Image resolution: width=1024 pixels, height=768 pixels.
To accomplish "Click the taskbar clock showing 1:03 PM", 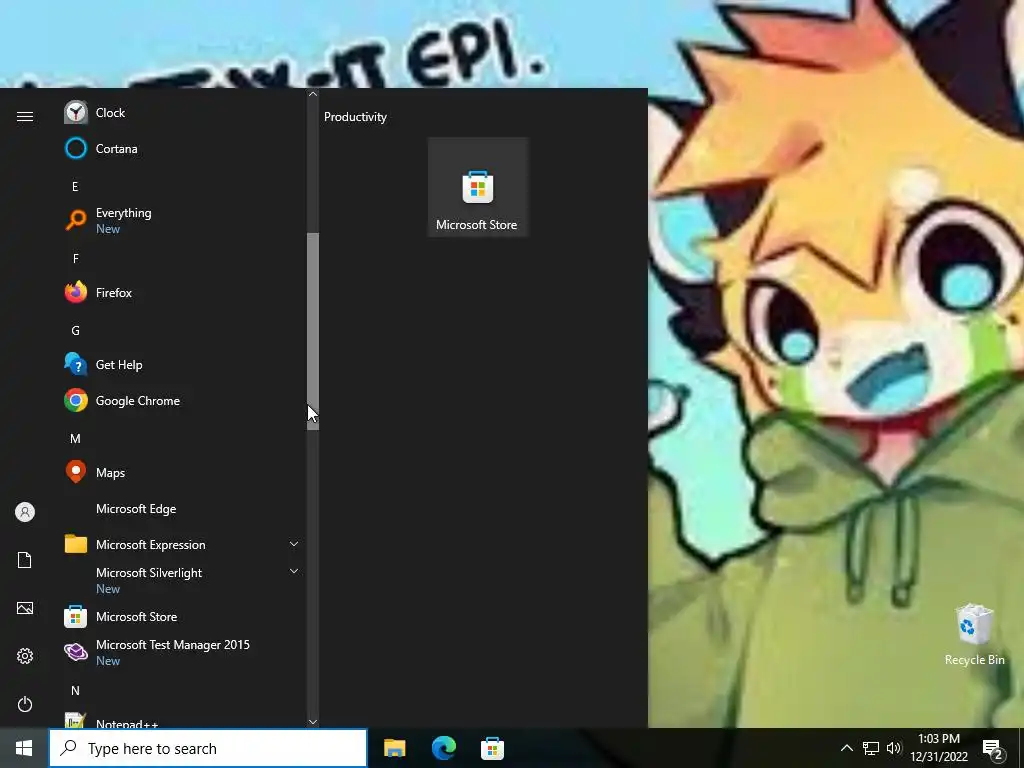I will point(939,748).
